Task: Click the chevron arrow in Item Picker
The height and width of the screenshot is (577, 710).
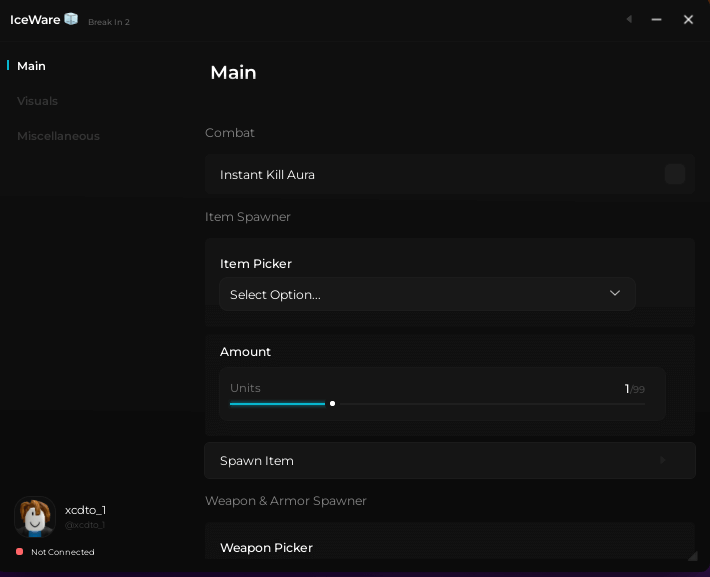Action: click(615, 293)
